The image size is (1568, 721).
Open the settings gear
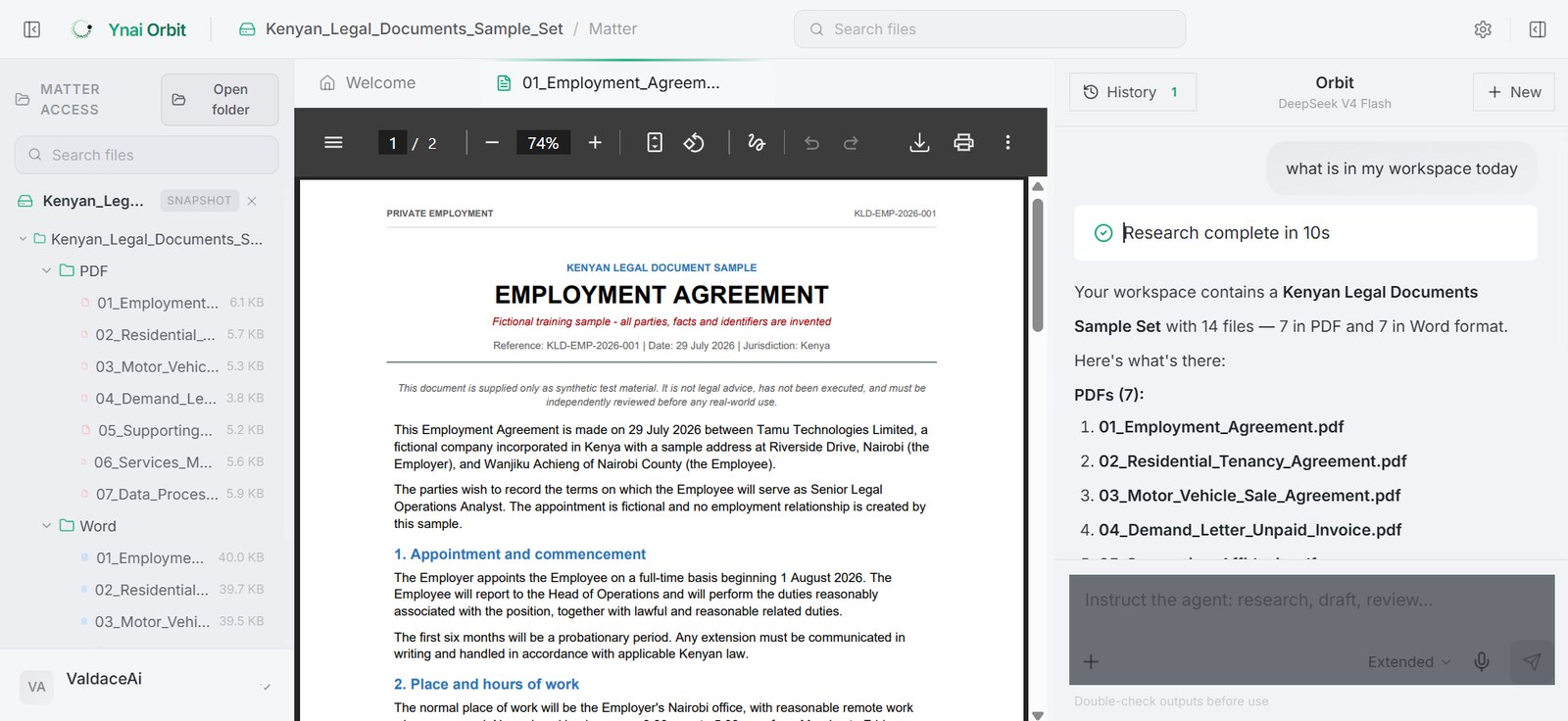pos(1483,29)
